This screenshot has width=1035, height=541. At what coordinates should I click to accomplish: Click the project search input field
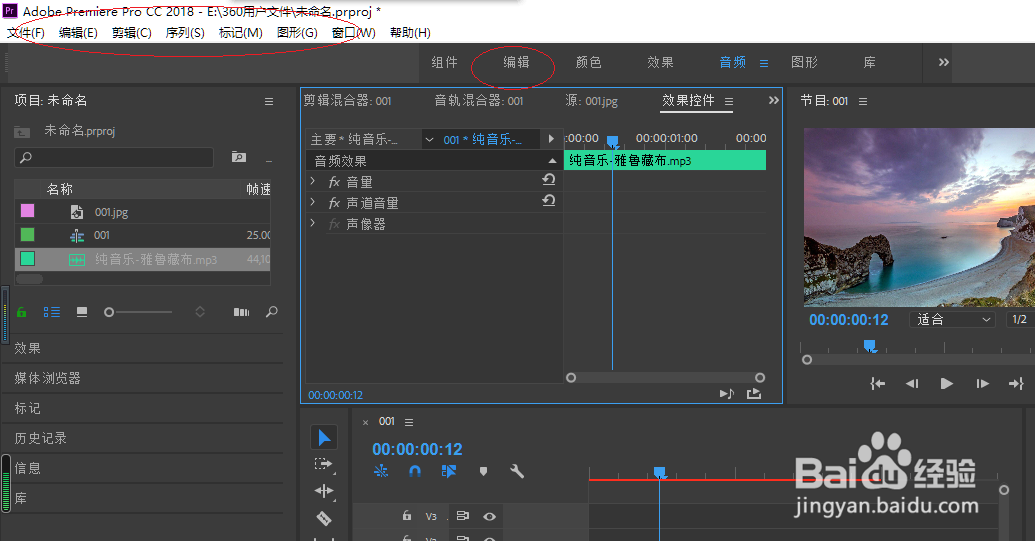[x=114, y=158]
